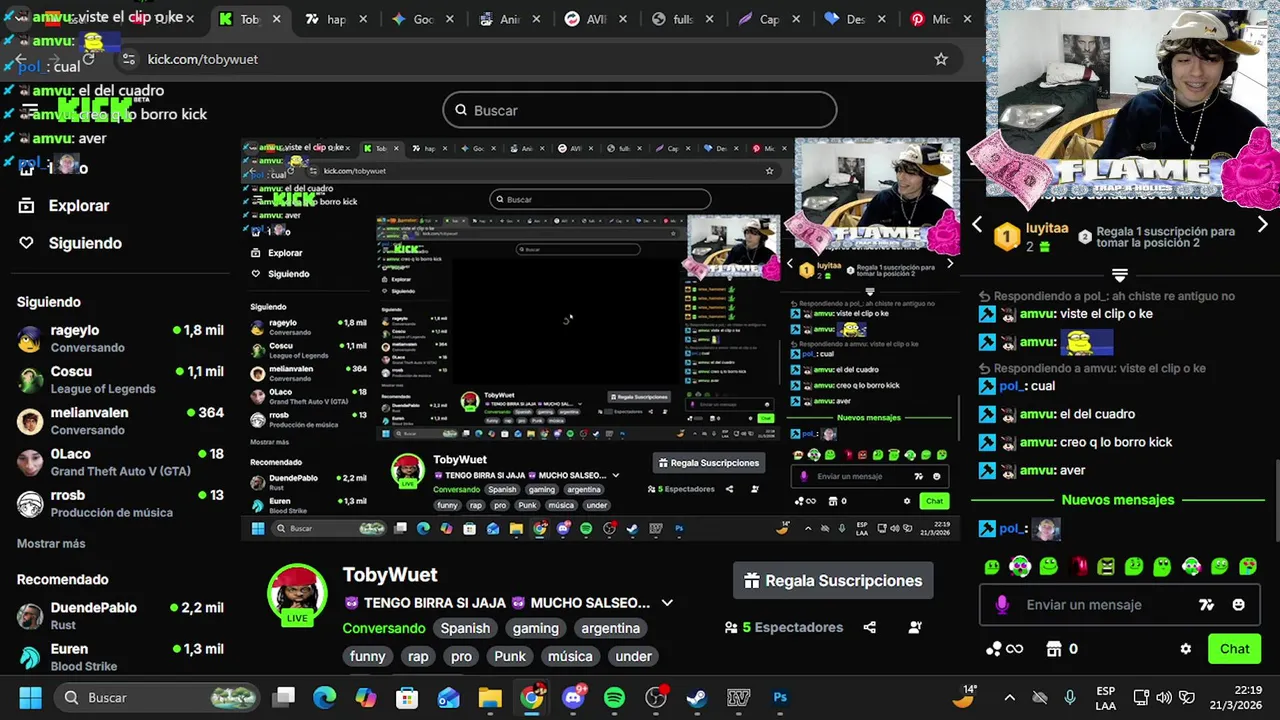The width and height of the screenshot is (1280, 720).
Task: Open Explorar in the left sidebar
Action: click(64, 206)
